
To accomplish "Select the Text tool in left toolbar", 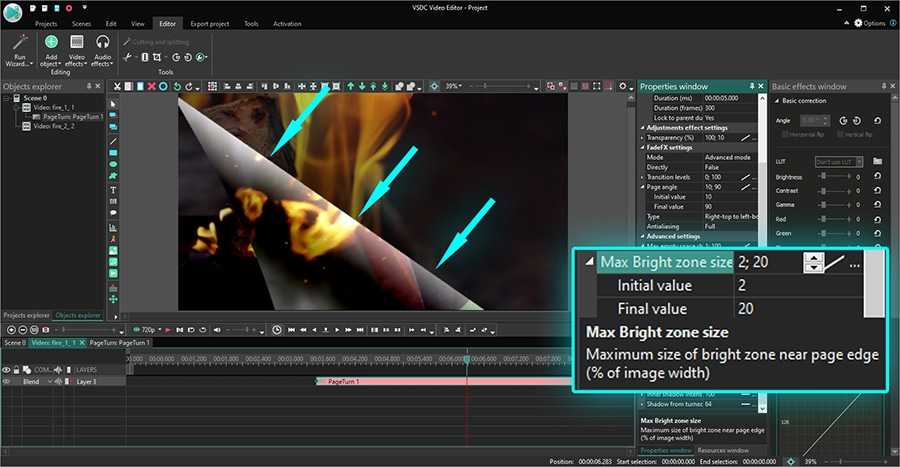I will pos(113,189).
